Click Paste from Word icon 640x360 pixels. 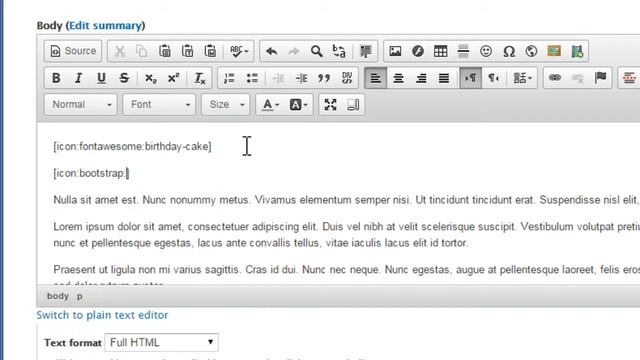point(210,51)
